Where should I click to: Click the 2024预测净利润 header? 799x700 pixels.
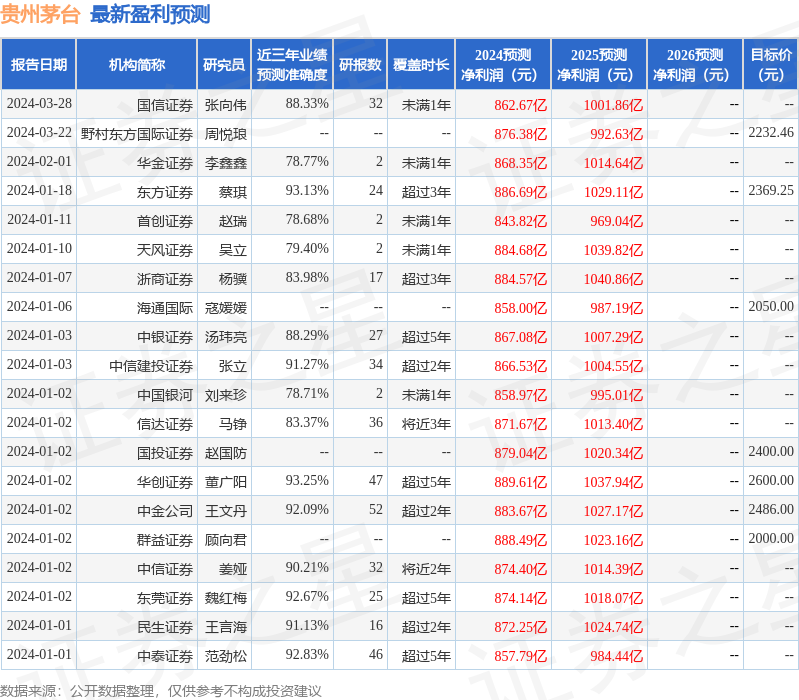tap(503, 64)
